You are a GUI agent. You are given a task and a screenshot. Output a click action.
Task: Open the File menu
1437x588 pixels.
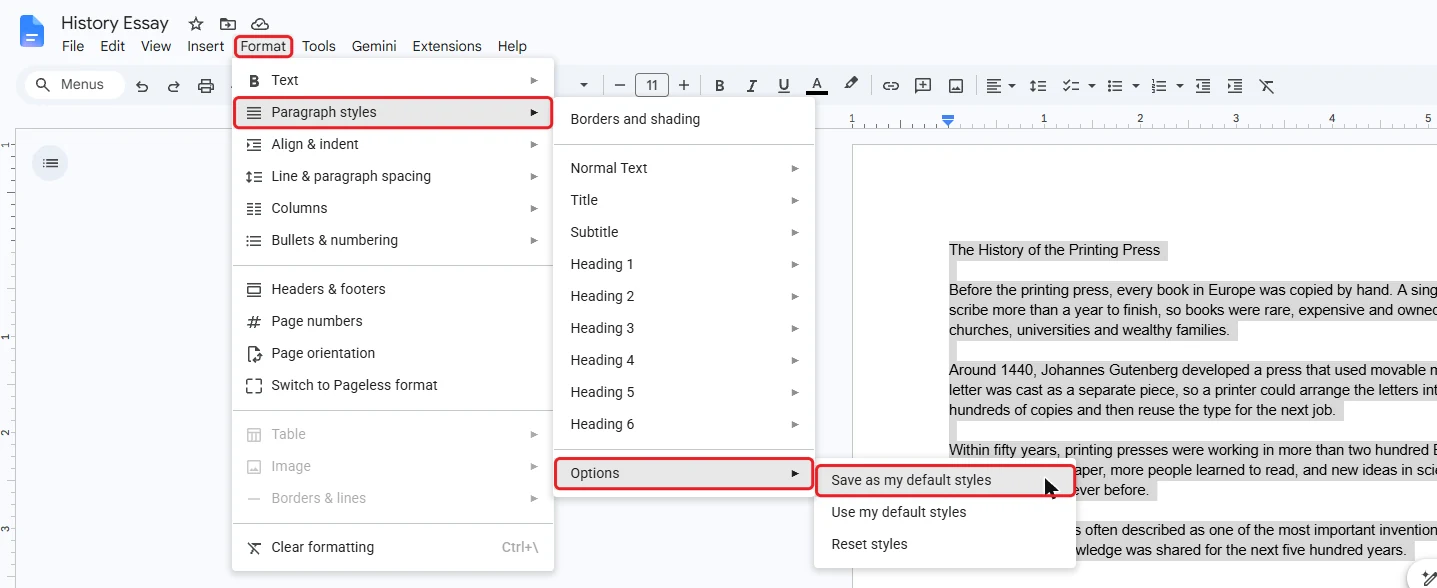click(x=73, y=46)
